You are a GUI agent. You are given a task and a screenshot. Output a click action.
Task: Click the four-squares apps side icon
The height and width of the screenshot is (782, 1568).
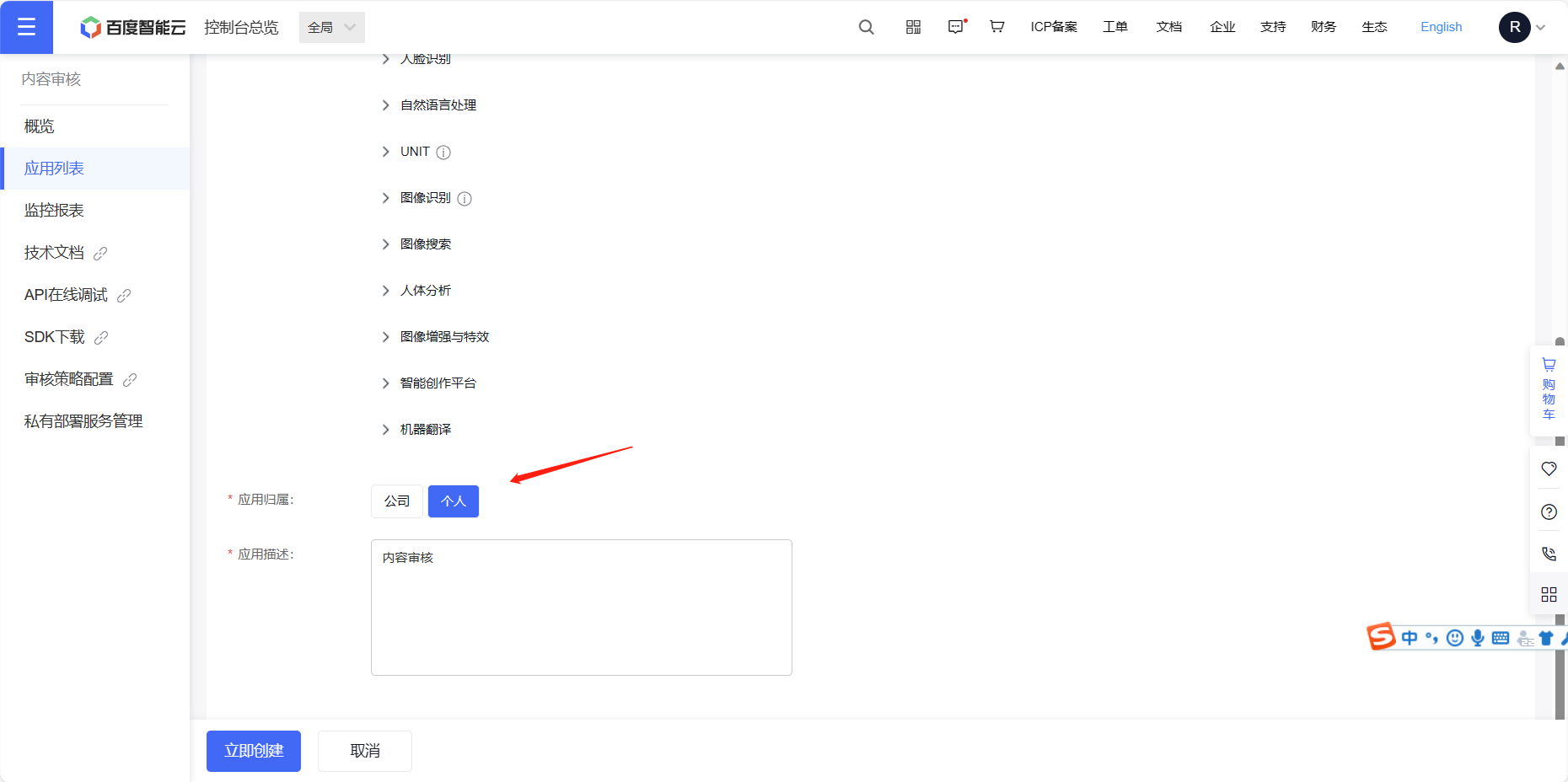(x=1549, y=595)
